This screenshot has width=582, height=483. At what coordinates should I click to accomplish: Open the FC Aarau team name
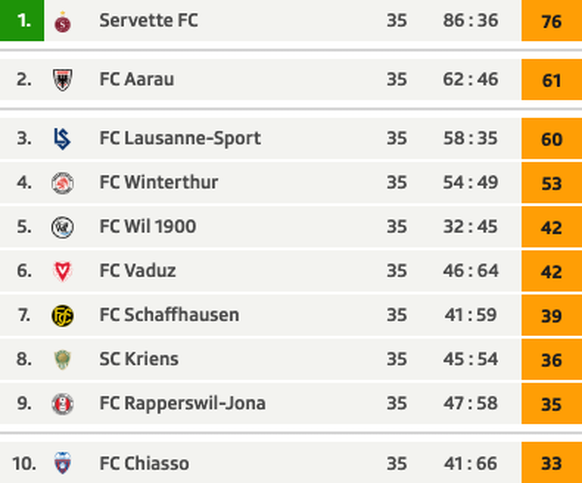pyautogui.click(x=137, y=79)
